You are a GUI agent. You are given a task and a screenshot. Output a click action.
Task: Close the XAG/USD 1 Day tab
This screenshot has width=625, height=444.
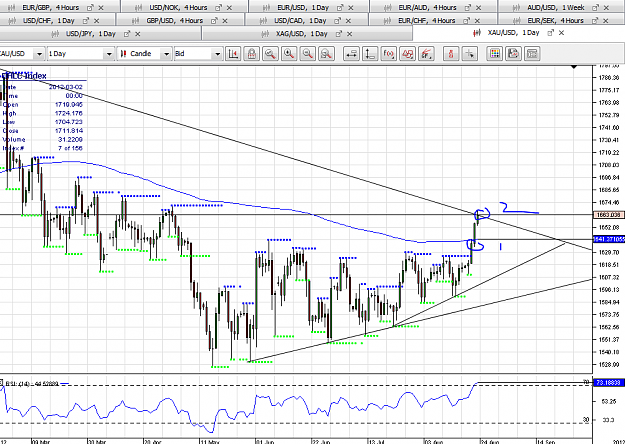(x=350, y=34)
